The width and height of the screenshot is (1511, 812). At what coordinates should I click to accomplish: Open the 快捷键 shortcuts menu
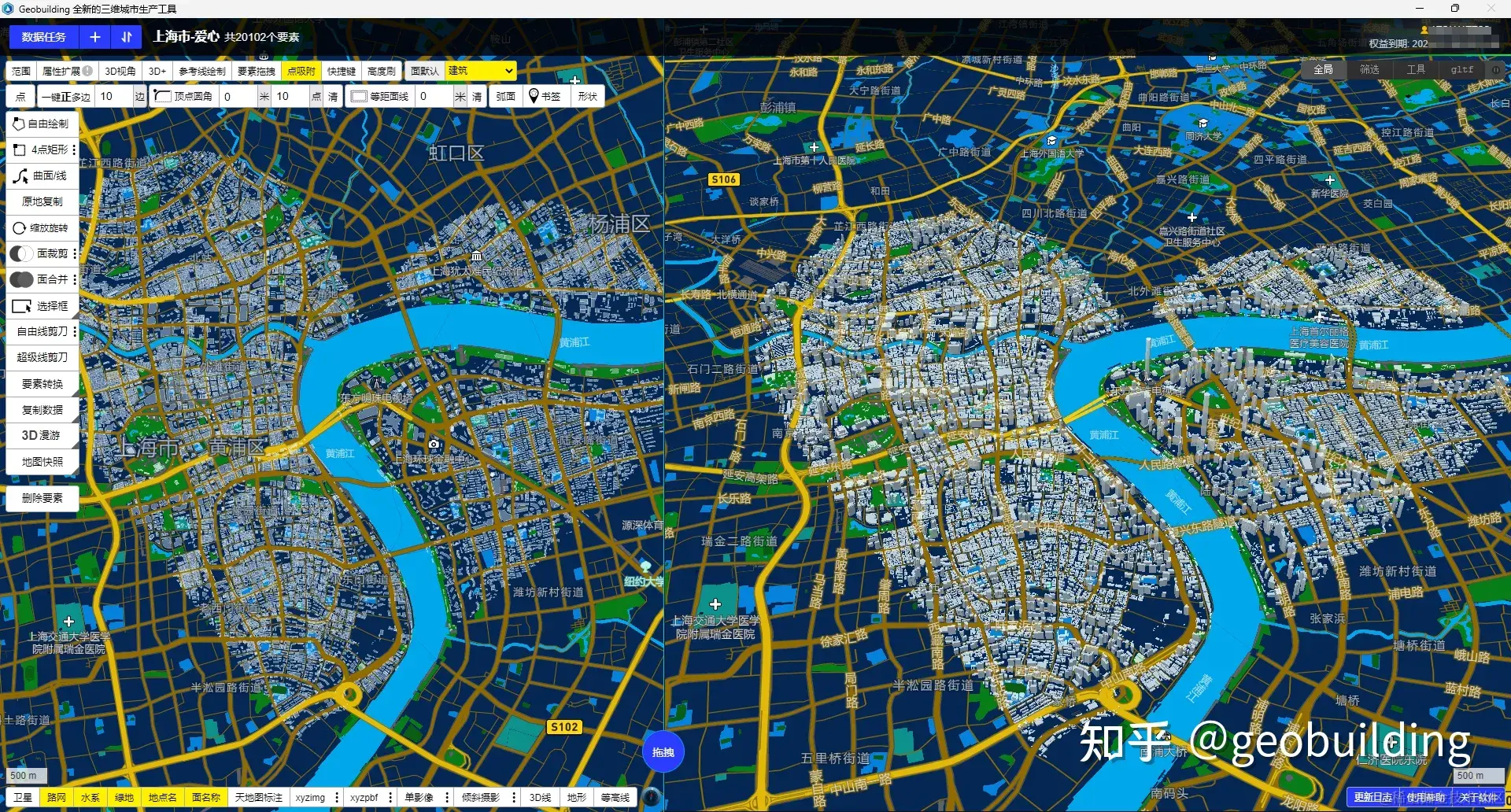click(x=342, y=71)
